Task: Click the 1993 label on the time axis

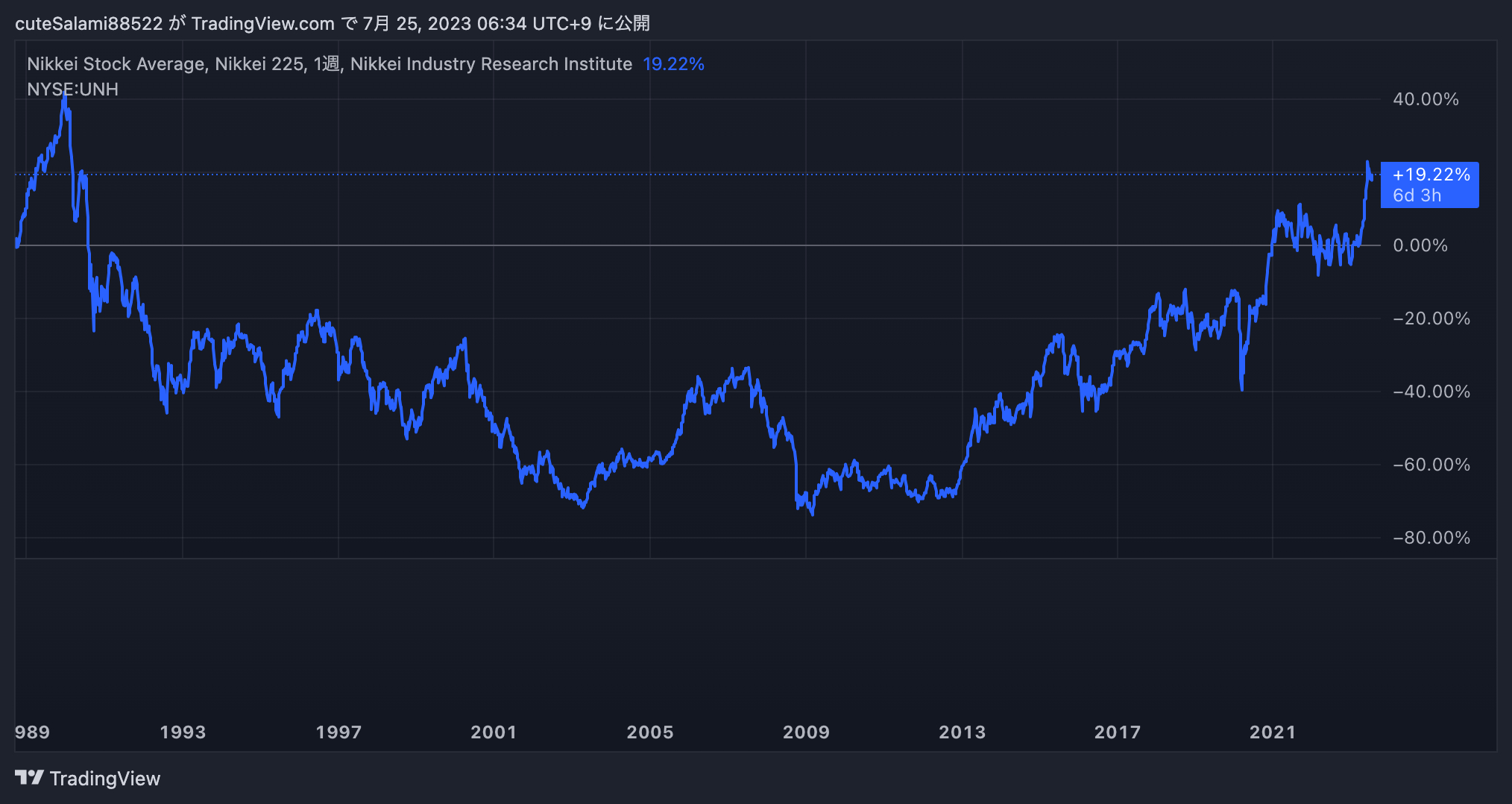Action: (185, 732)
